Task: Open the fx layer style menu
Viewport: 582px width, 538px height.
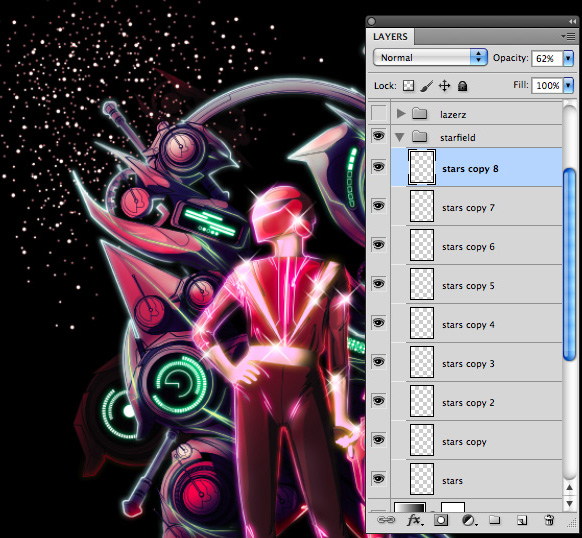Action: pyautogui.click(x=414, y=520)
